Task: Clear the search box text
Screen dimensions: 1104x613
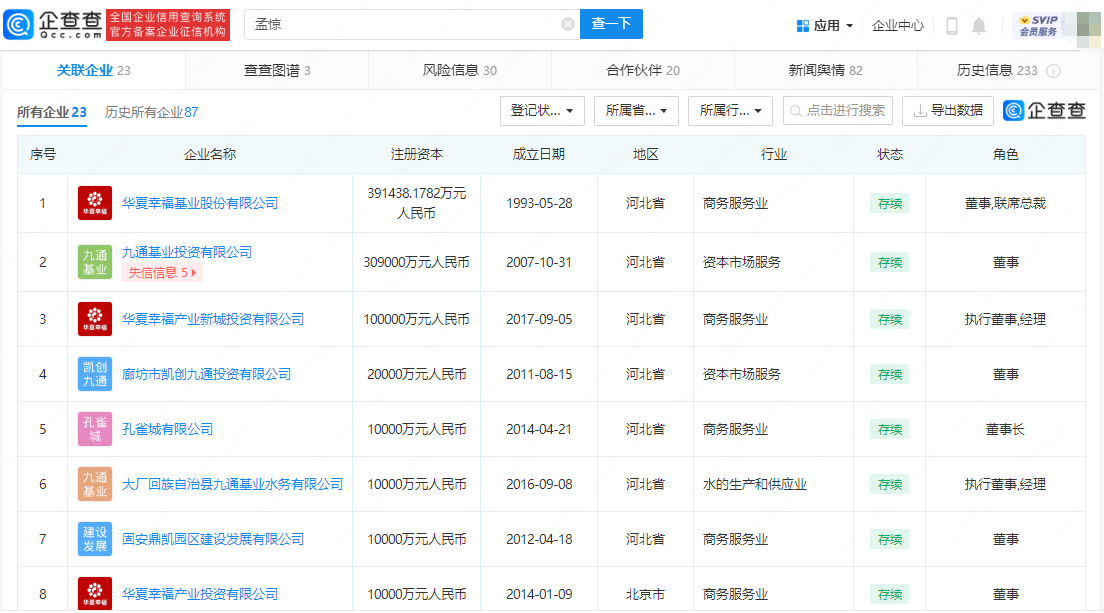Action: pos(567,24)
